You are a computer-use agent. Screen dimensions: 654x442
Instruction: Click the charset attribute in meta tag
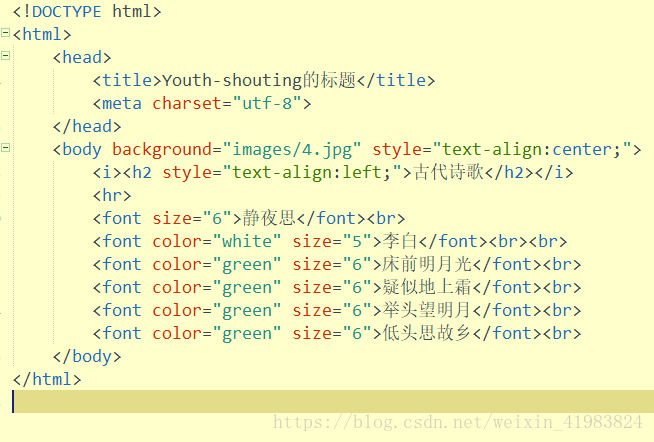pos(186,103)
